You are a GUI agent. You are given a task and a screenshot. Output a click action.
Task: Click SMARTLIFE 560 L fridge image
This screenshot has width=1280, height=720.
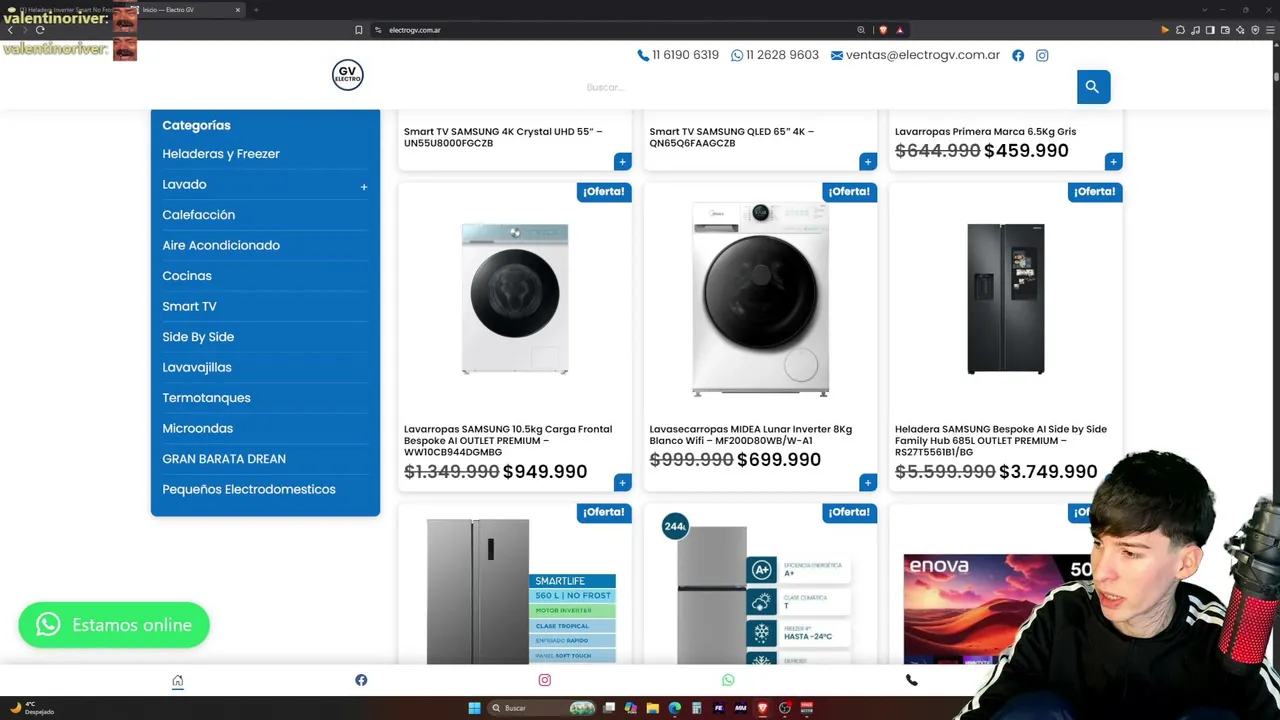[520, 591]
